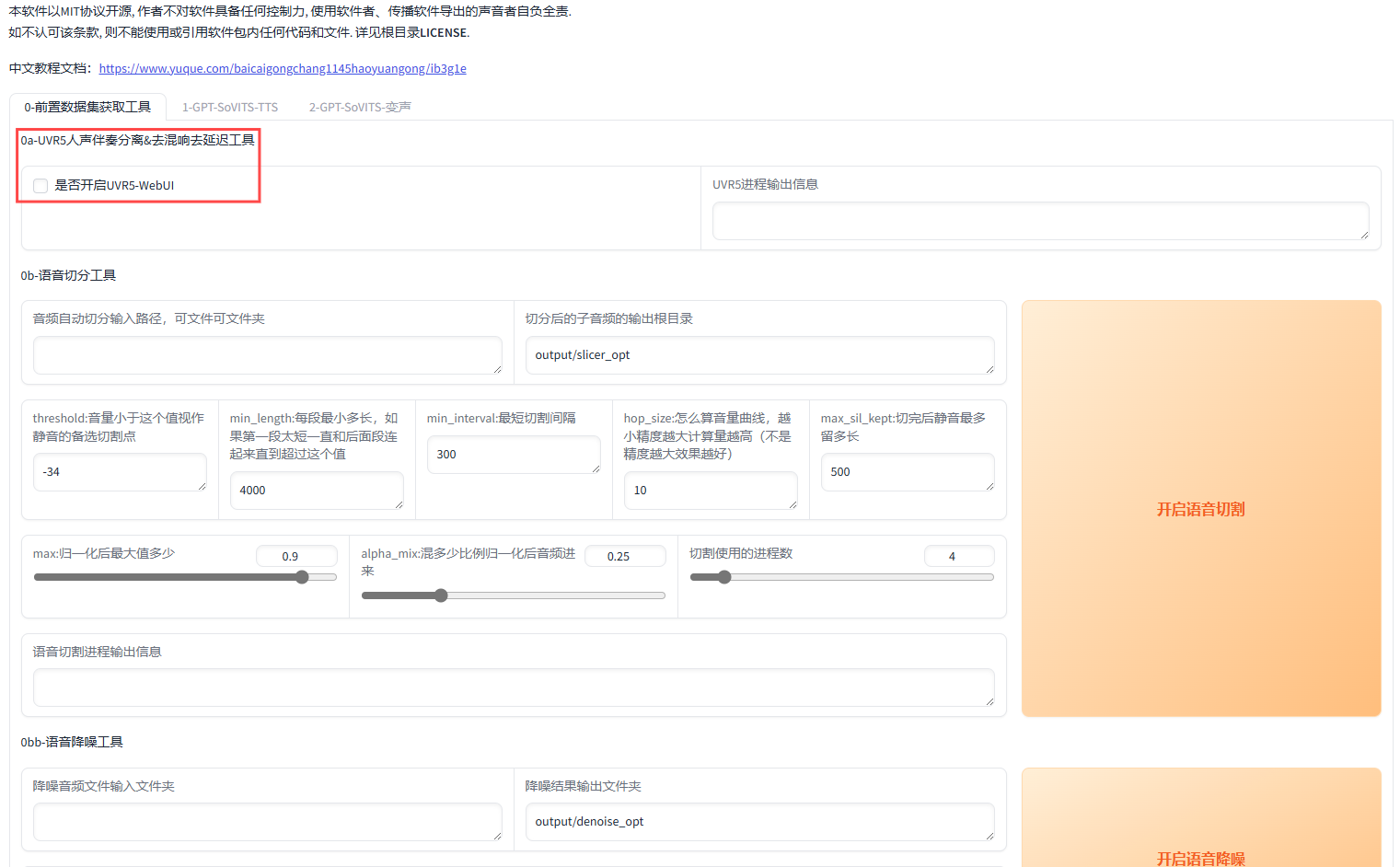Click the 0b-语音切分工具 heading text
Image resolution: width=1400 pixels, height=867 pixels.
click(x=68, y=275)
